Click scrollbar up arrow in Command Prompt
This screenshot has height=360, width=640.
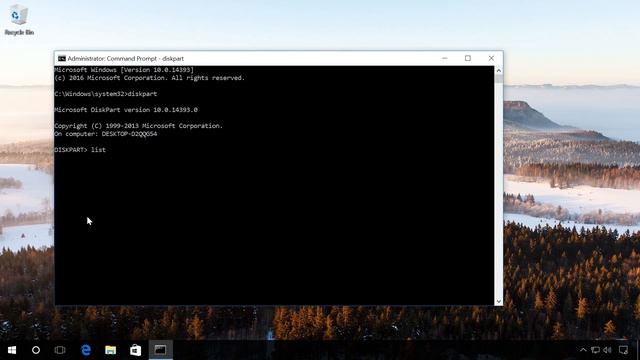(498, 71)
